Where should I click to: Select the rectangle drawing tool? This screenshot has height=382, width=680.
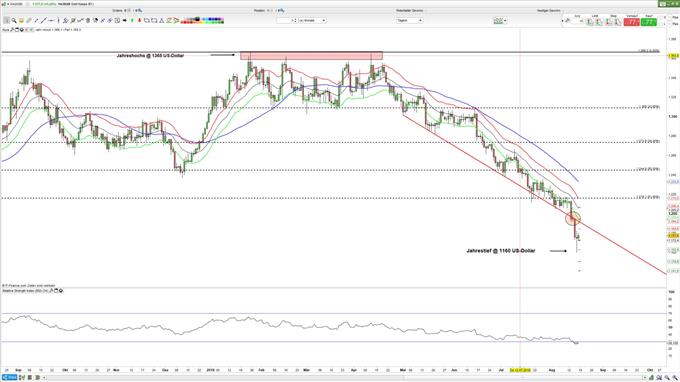point(154,20)
